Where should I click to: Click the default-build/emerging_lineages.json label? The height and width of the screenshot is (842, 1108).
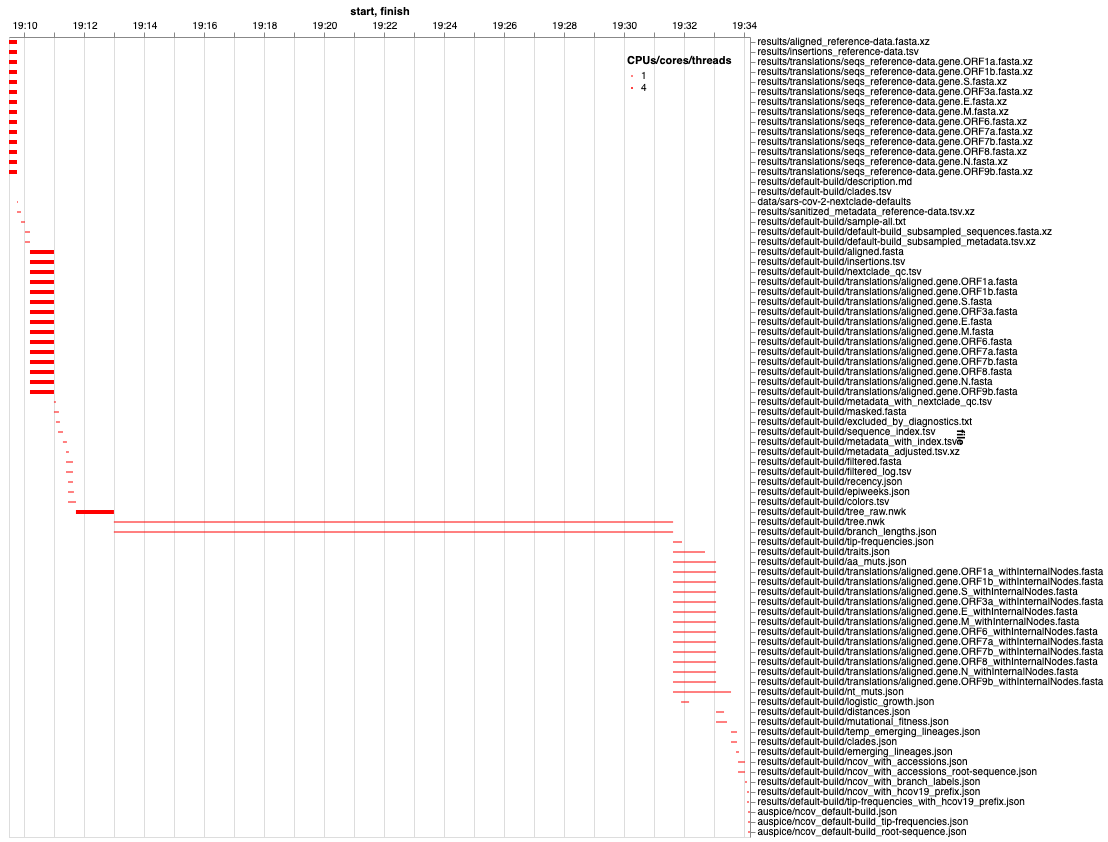(x=854, y=752)
